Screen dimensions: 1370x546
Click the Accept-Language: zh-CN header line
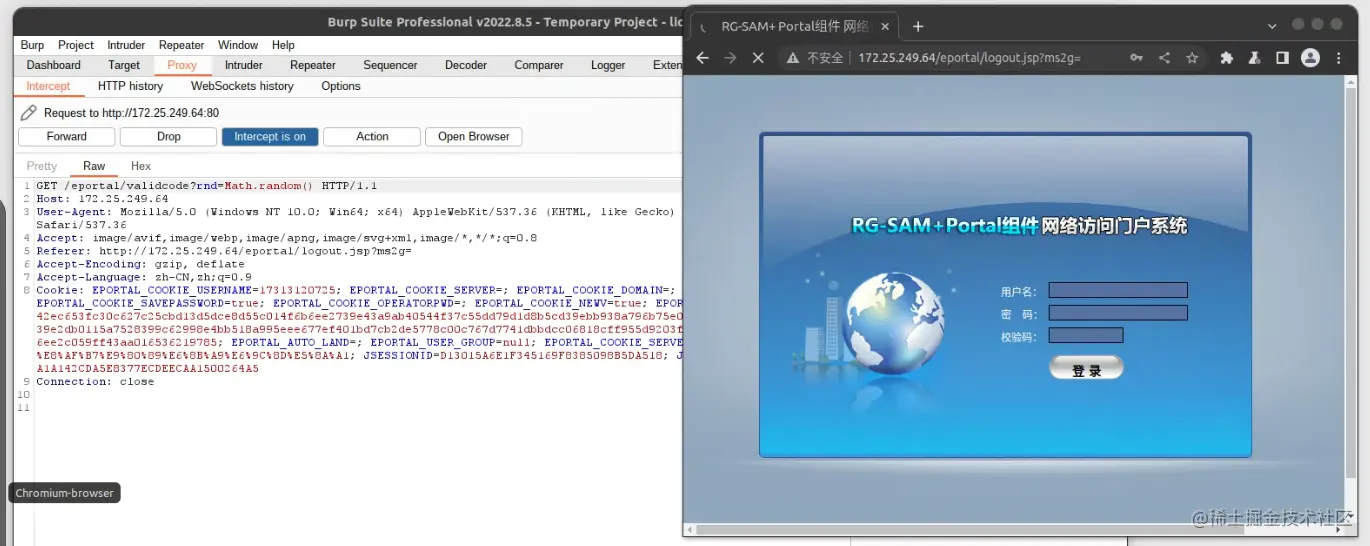pos(144,277)
